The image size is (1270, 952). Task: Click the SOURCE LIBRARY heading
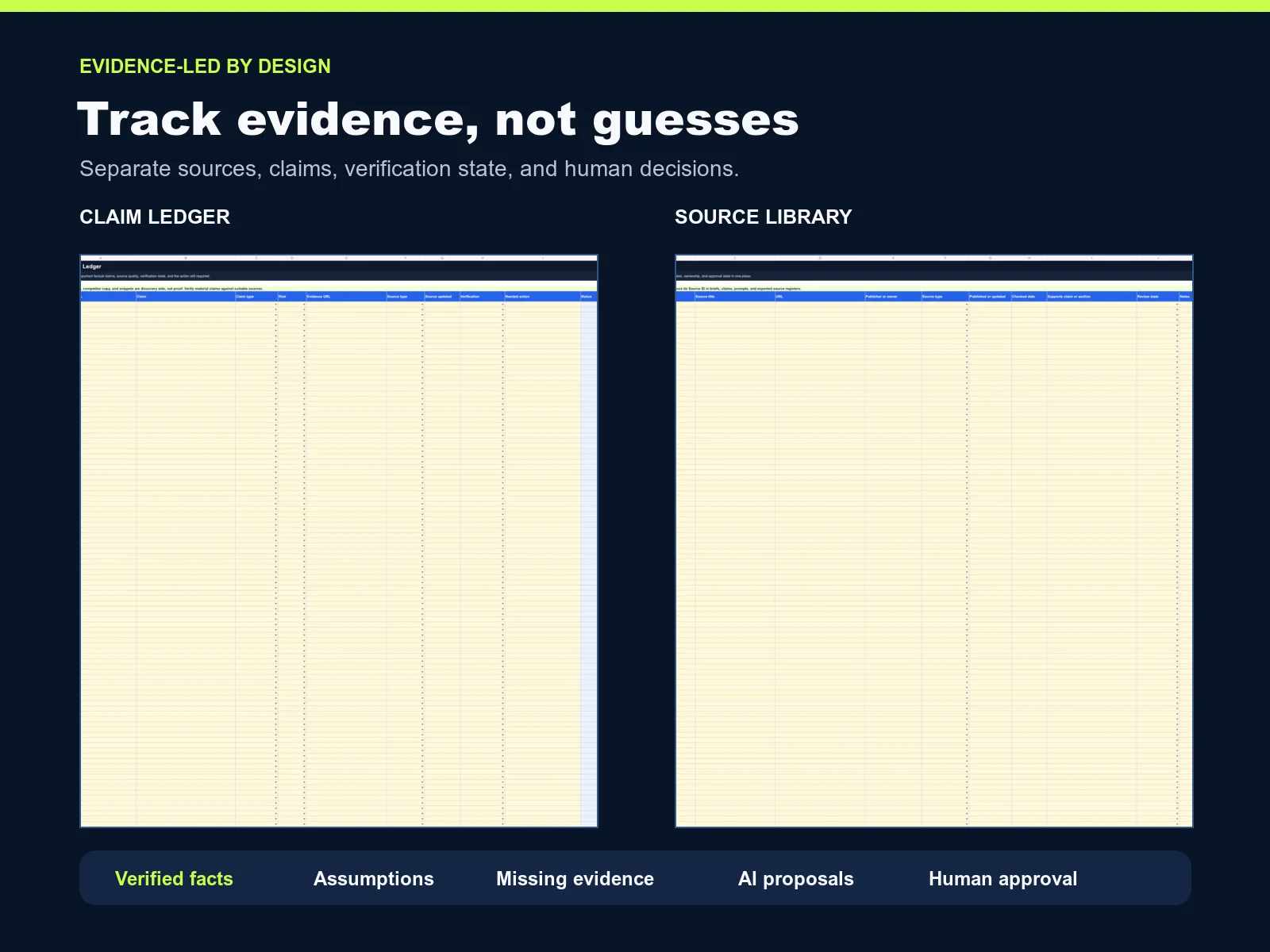click(763, 217)
